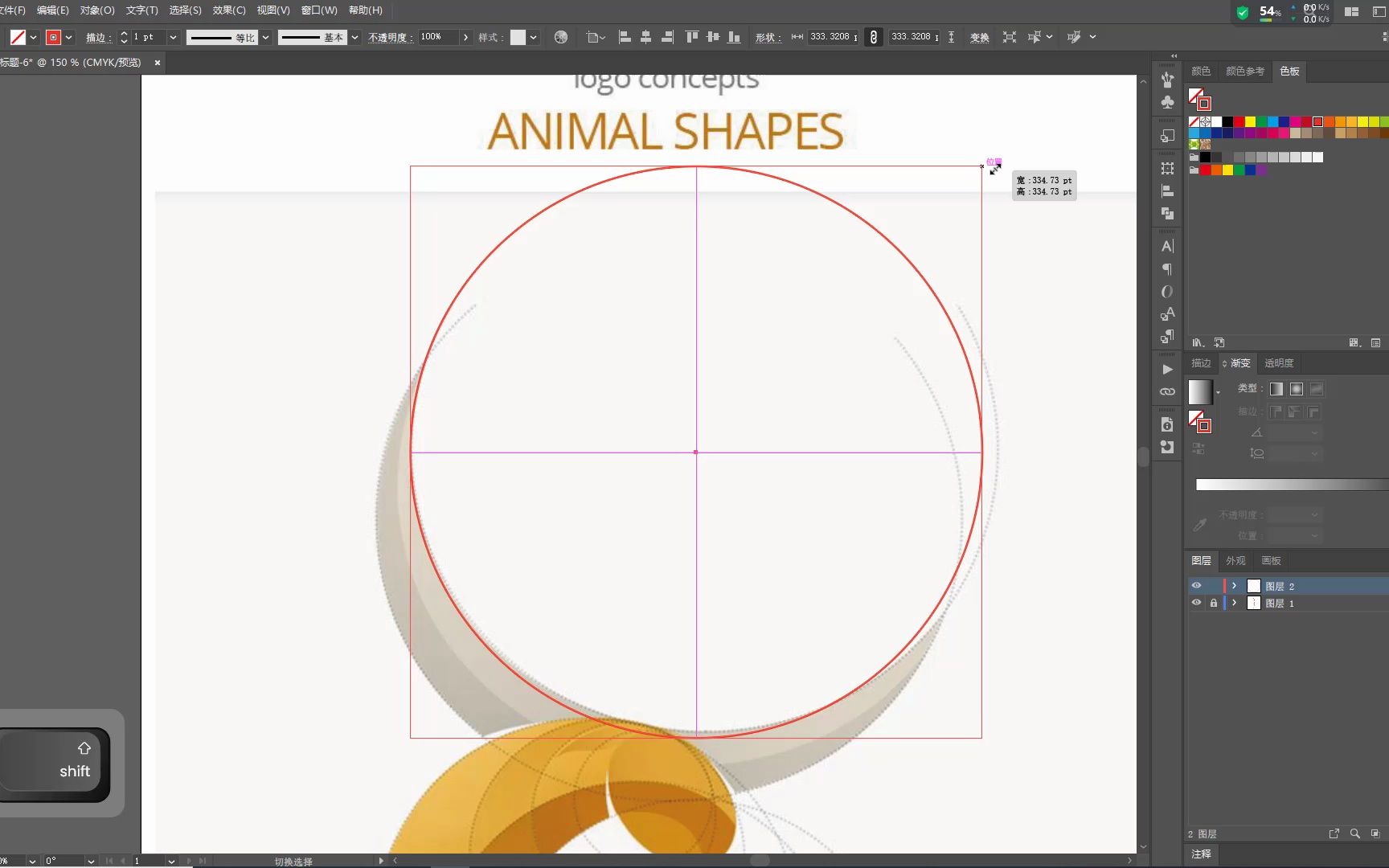1389x868 pixels.
Task: Open the actions panel play icon
Action: (x=1166, y=370)
